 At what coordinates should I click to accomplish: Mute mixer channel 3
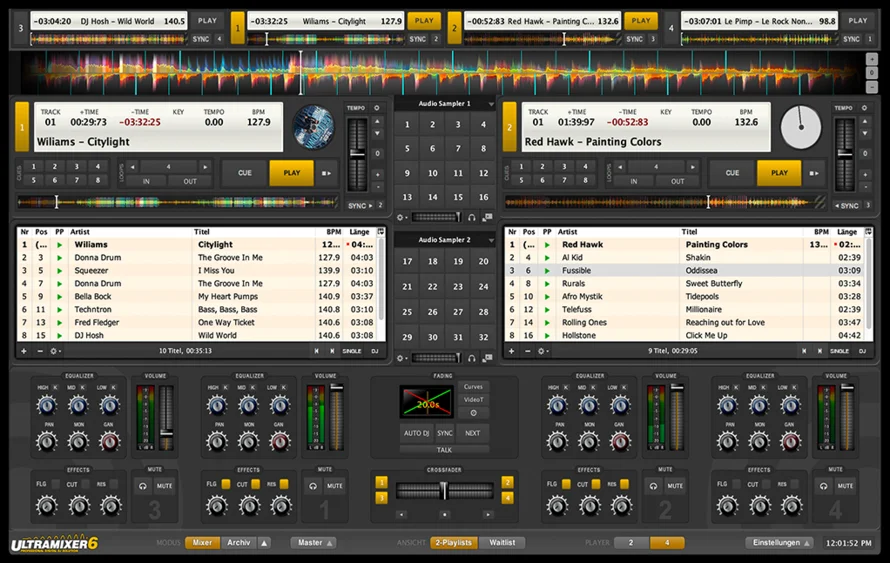click(165, 486)
